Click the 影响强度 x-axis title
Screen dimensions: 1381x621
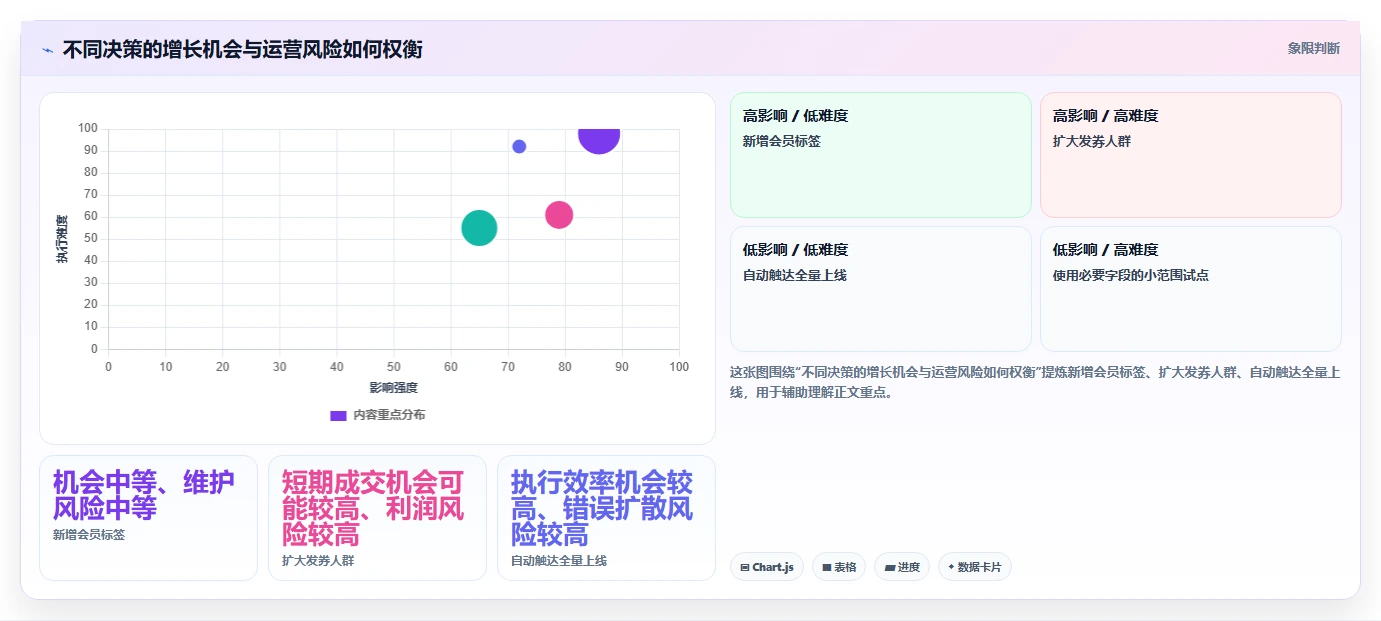(393, 388)
